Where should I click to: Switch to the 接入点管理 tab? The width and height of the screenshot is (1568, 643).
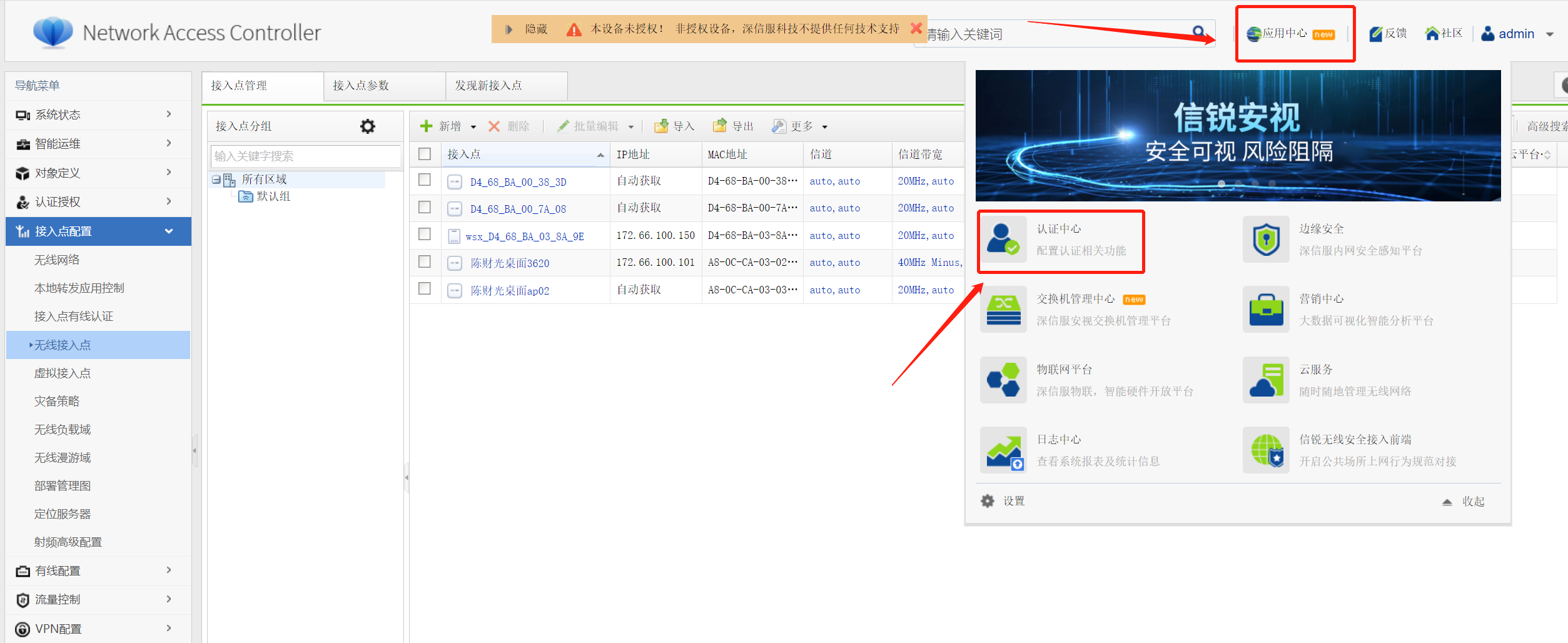pos(263,86)
